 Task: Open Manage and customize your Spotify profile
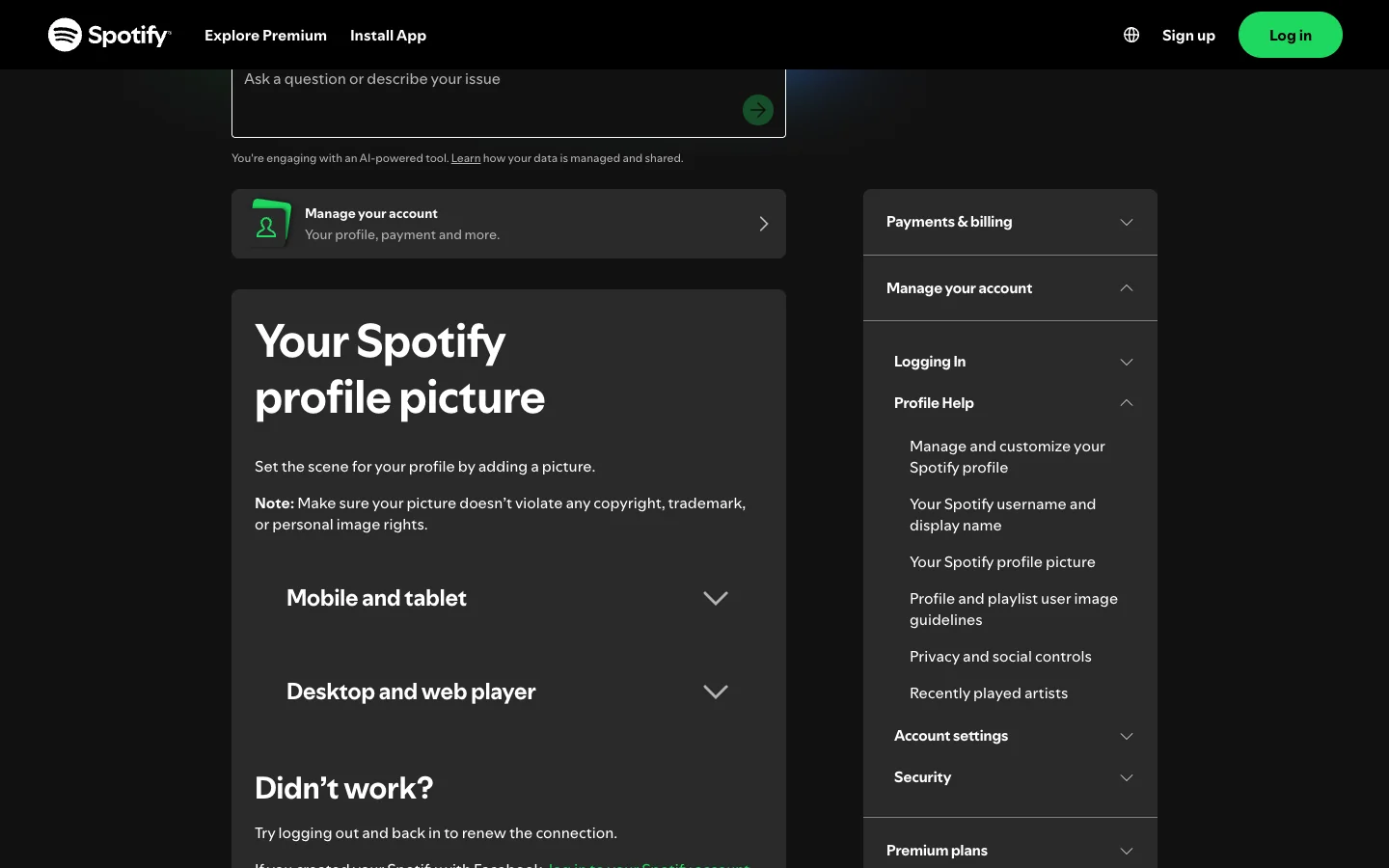(x=1007, y=457)
